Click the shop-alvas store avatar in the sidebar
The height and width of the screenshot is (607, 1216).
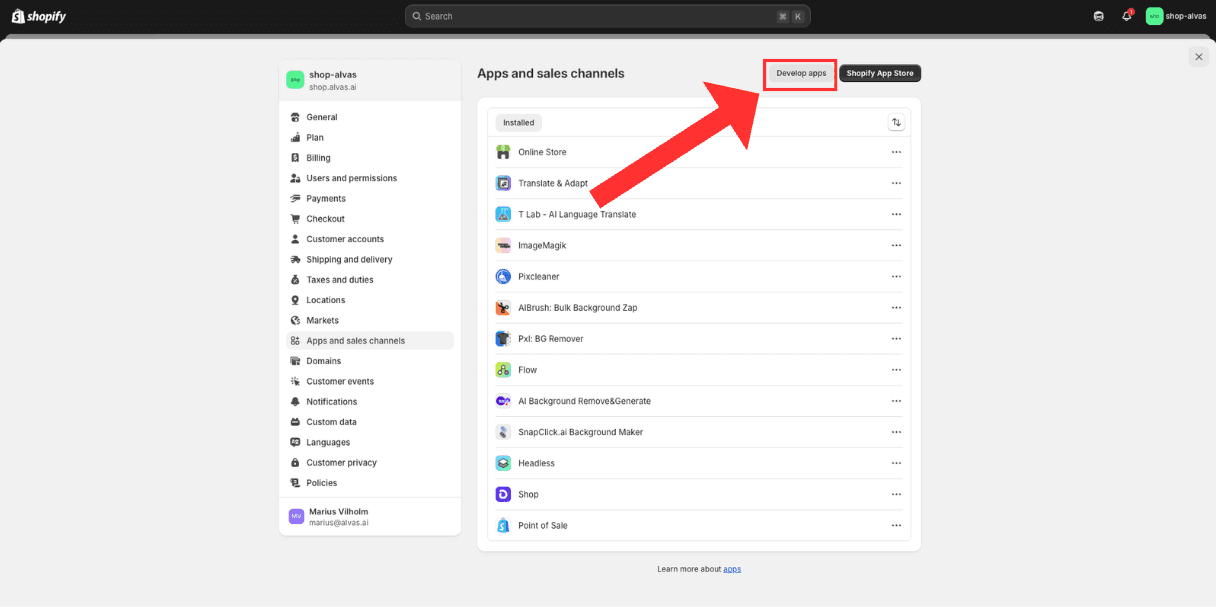(295, 80)
